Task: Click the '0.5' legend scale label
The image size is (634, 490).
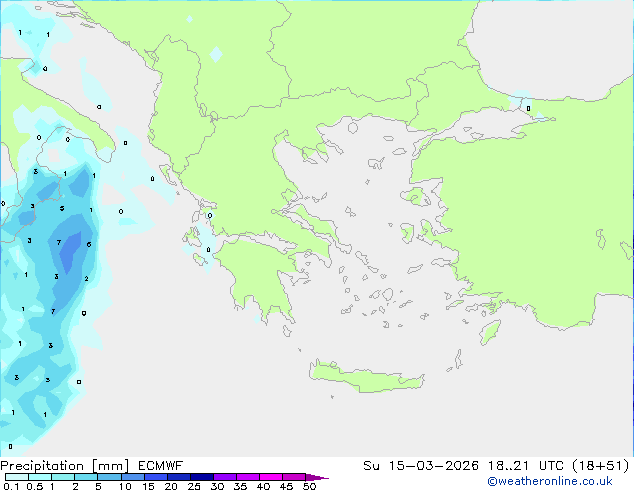Action: tap(34, 486)
